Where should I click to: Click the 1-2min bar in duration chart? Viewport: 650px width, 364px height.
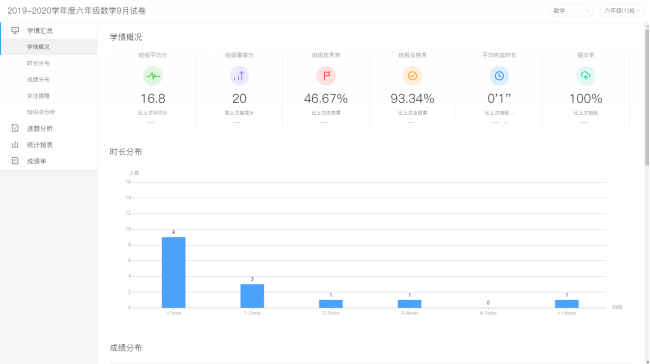click(252, 296)
